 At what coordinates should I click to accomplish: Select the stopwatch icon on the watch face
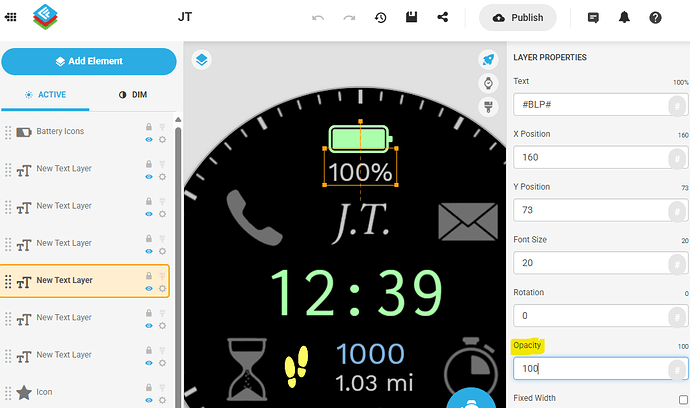click(471, 368)
